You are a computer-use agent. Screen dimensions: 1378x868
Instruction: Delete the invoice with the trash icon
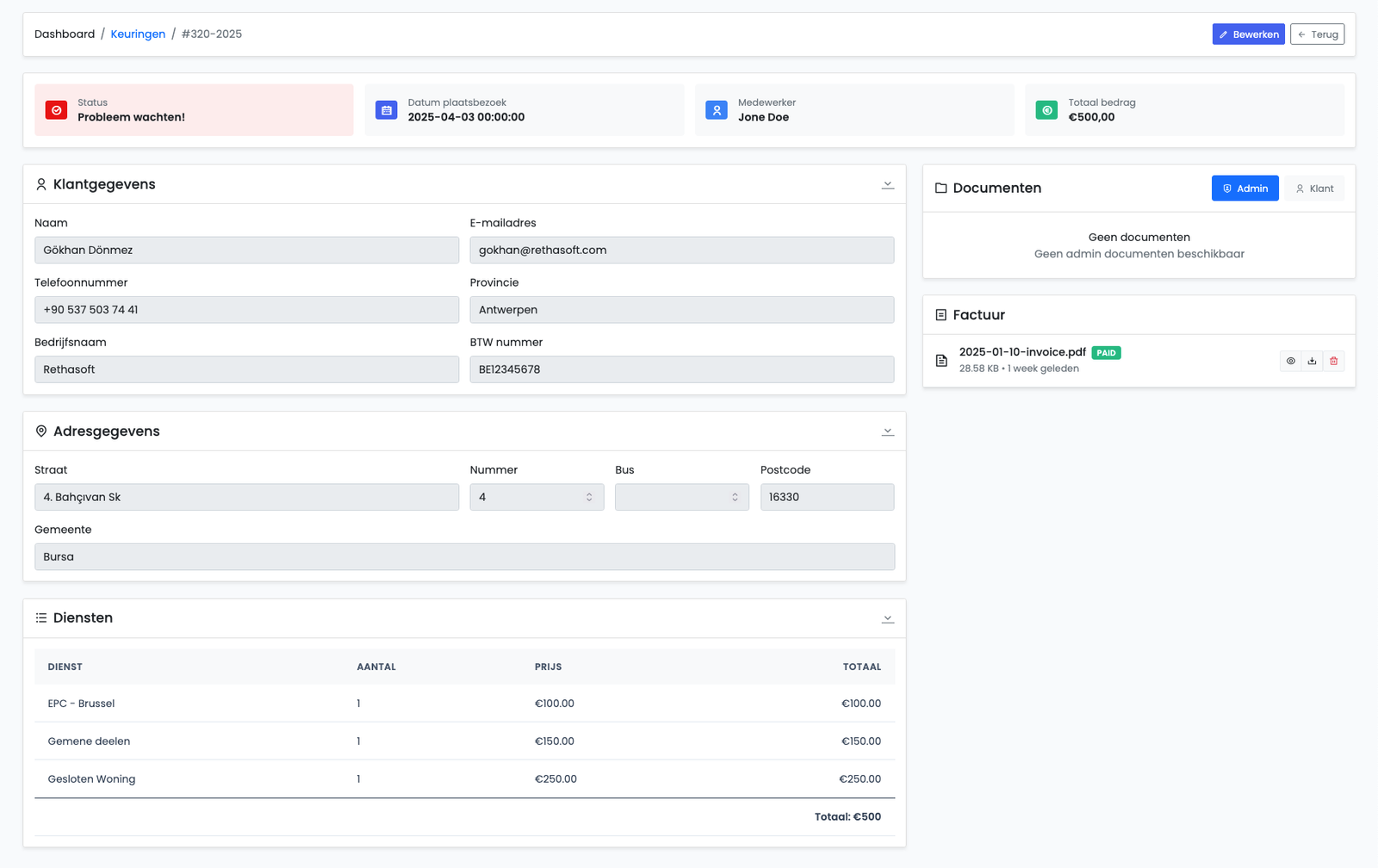(1334, 361)
